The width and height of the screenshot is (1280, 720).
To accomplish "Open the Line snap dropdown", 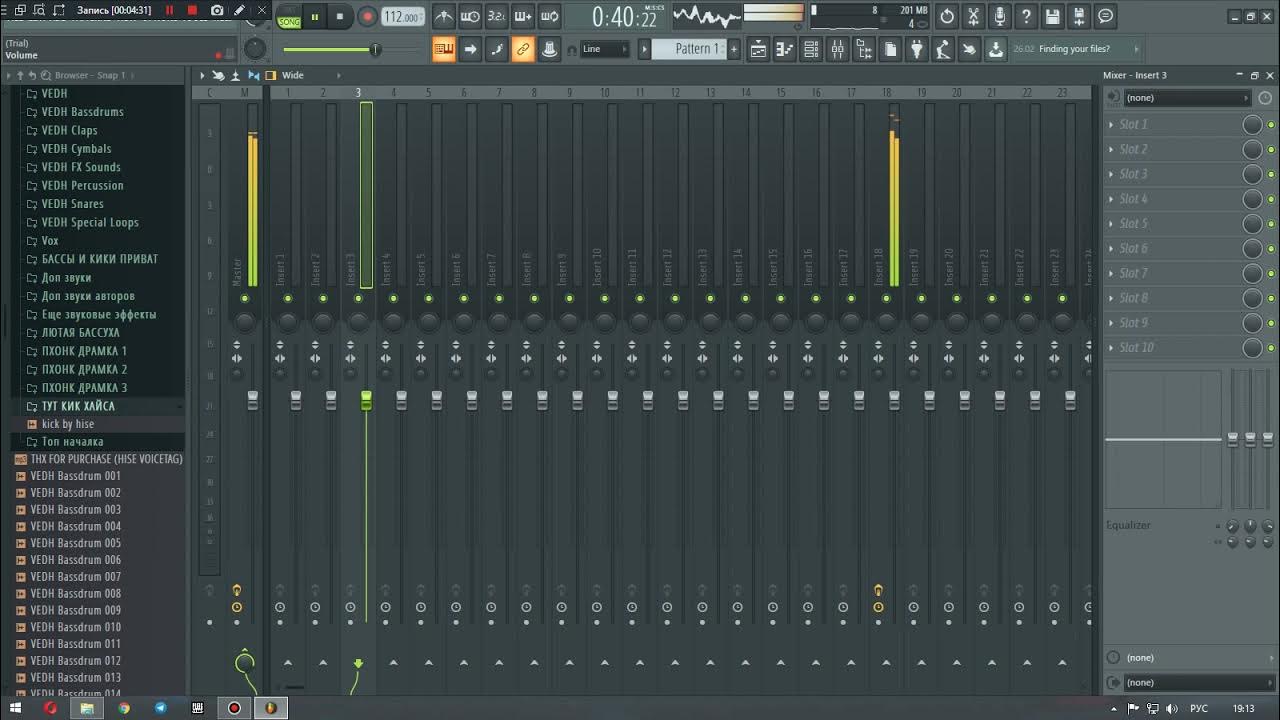I will [606, 49].
